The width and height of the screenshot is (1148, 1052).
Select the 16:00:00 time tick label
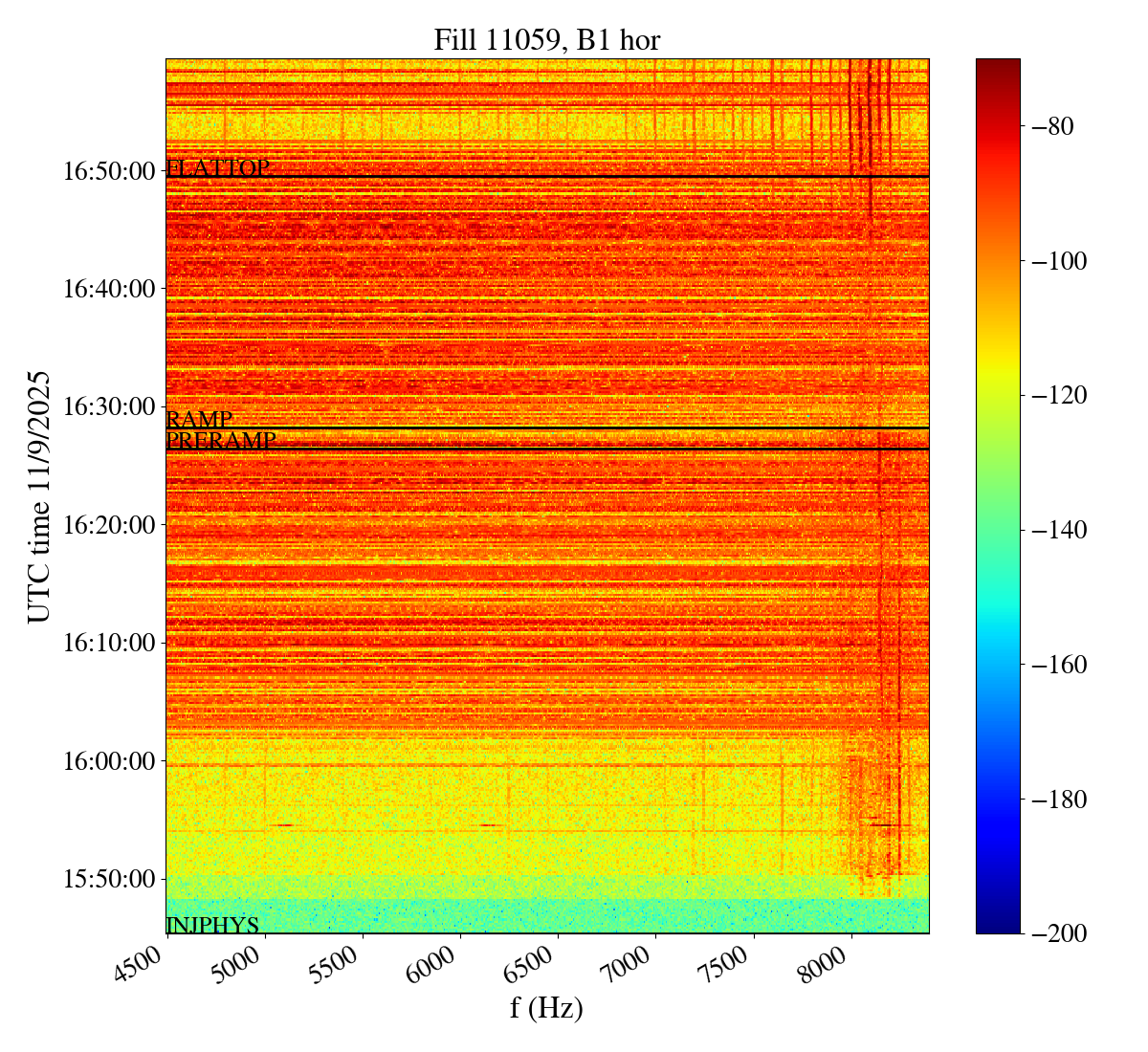click(108, 761)
